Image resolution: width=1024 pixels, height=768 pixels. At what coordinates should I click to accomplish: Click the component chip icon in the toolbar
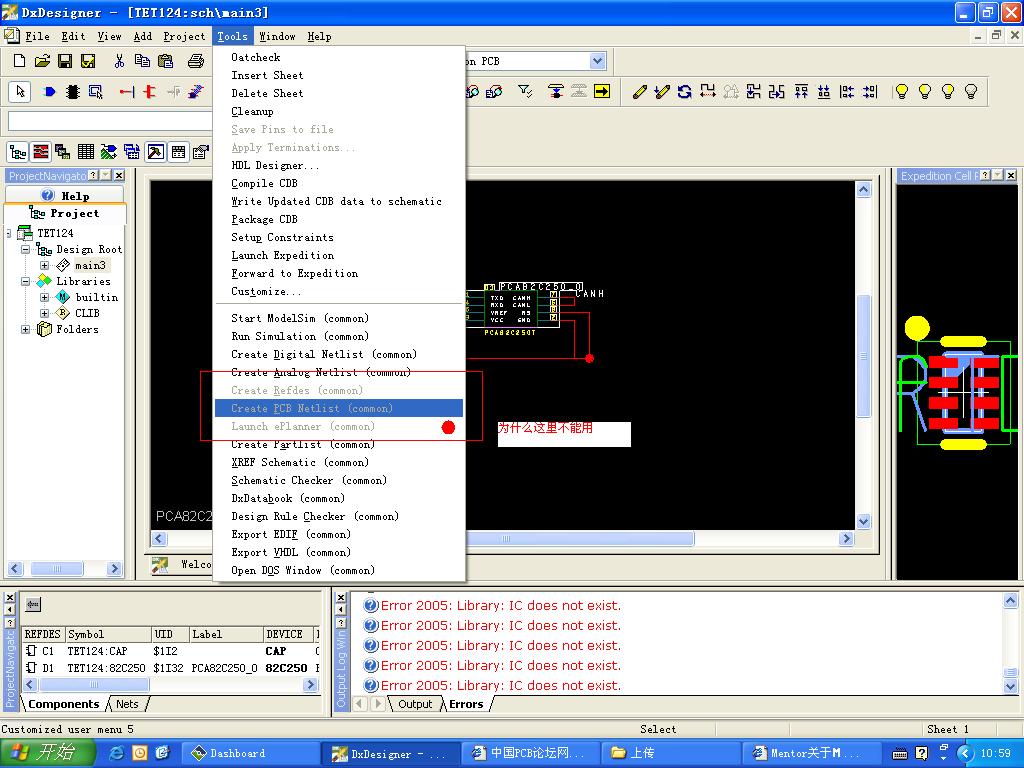(73, 92)
